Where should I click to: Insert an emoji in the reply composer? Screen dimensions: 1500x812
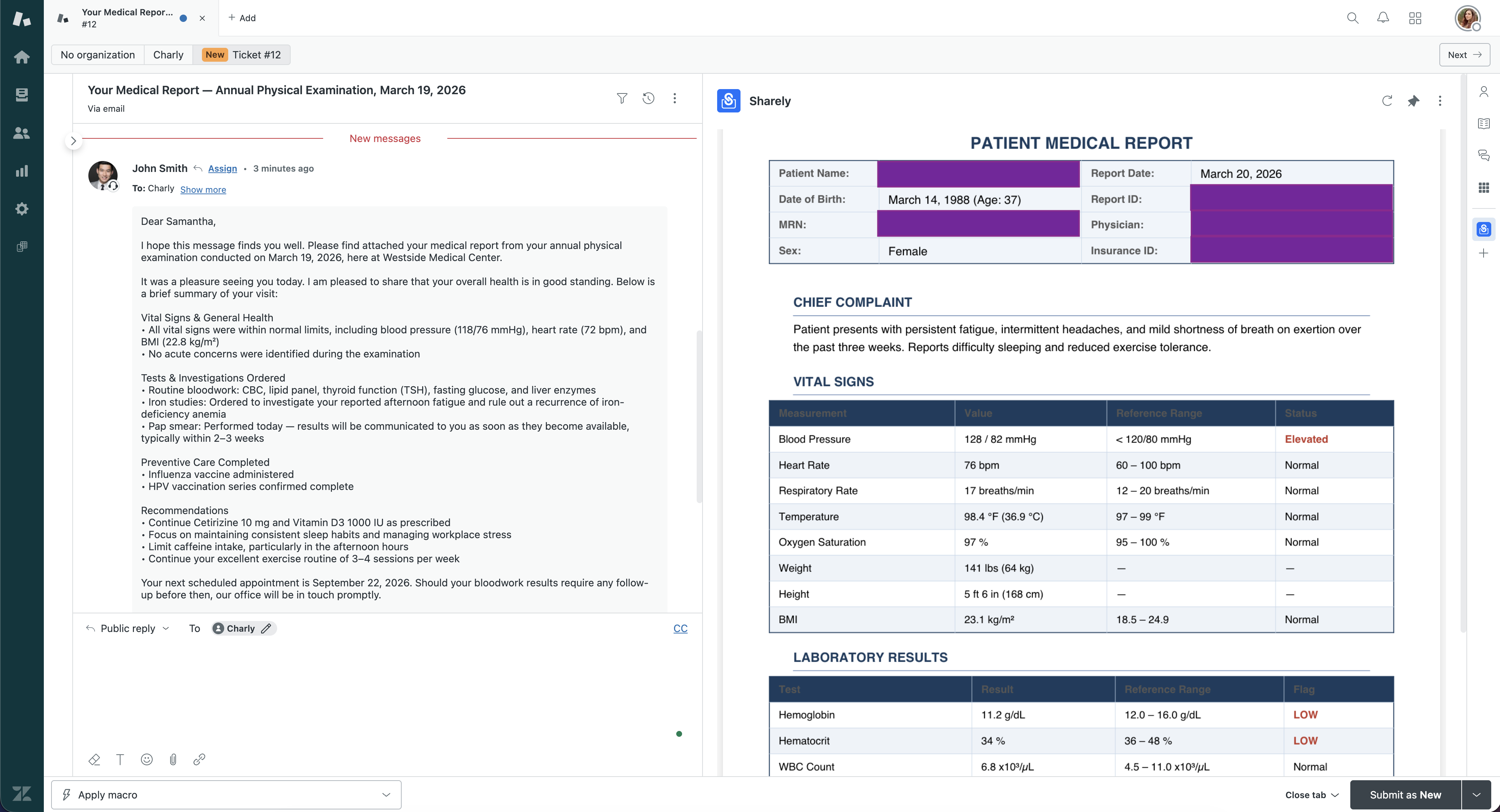(x=146, y=760)
